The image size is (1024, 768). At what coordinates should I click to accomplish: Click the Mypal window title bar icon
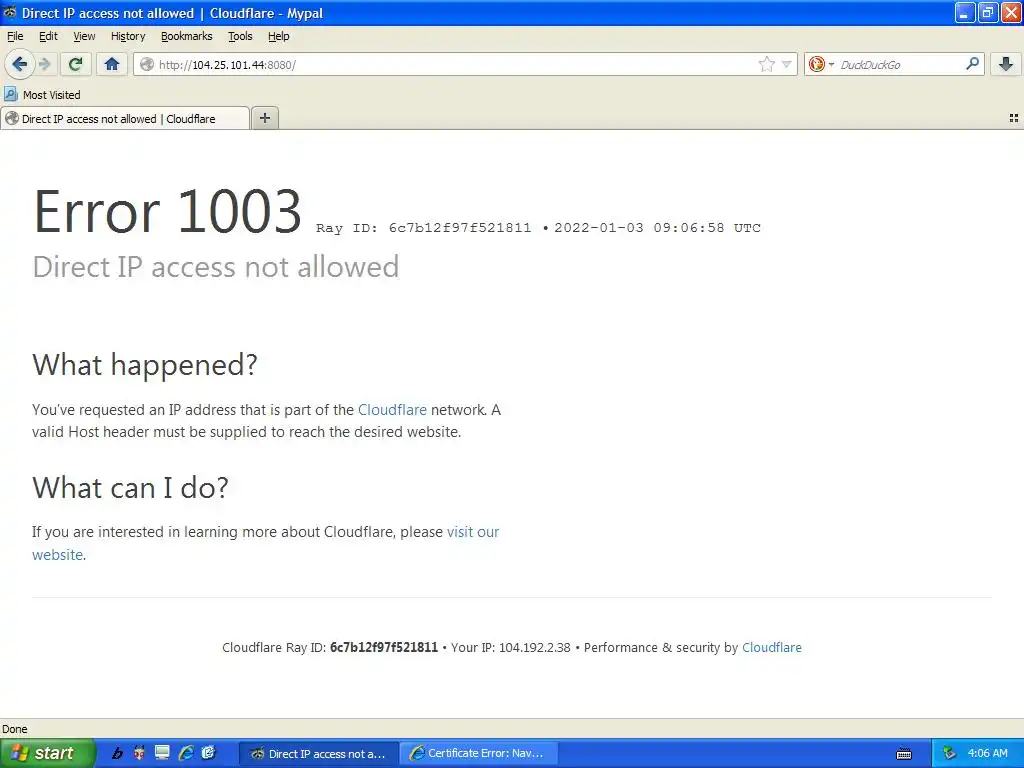point(10,13)
